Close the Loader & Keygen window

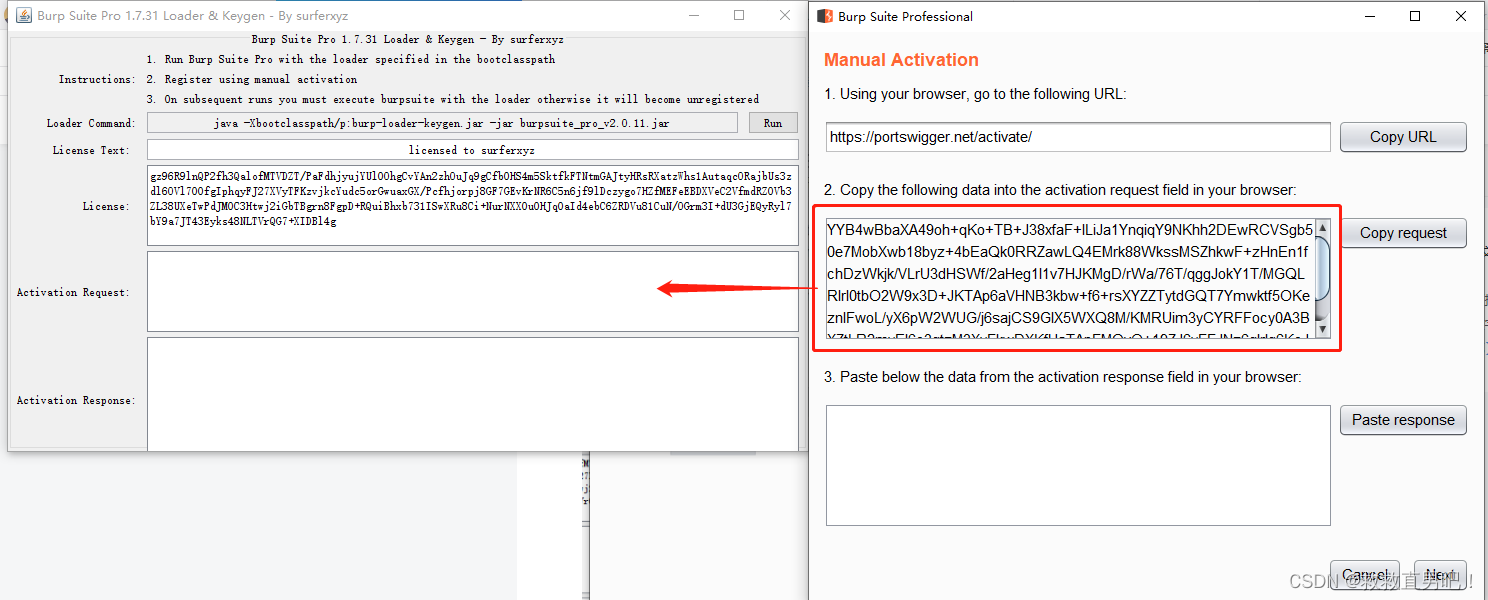pyautogui.click(x=785, y=16)
